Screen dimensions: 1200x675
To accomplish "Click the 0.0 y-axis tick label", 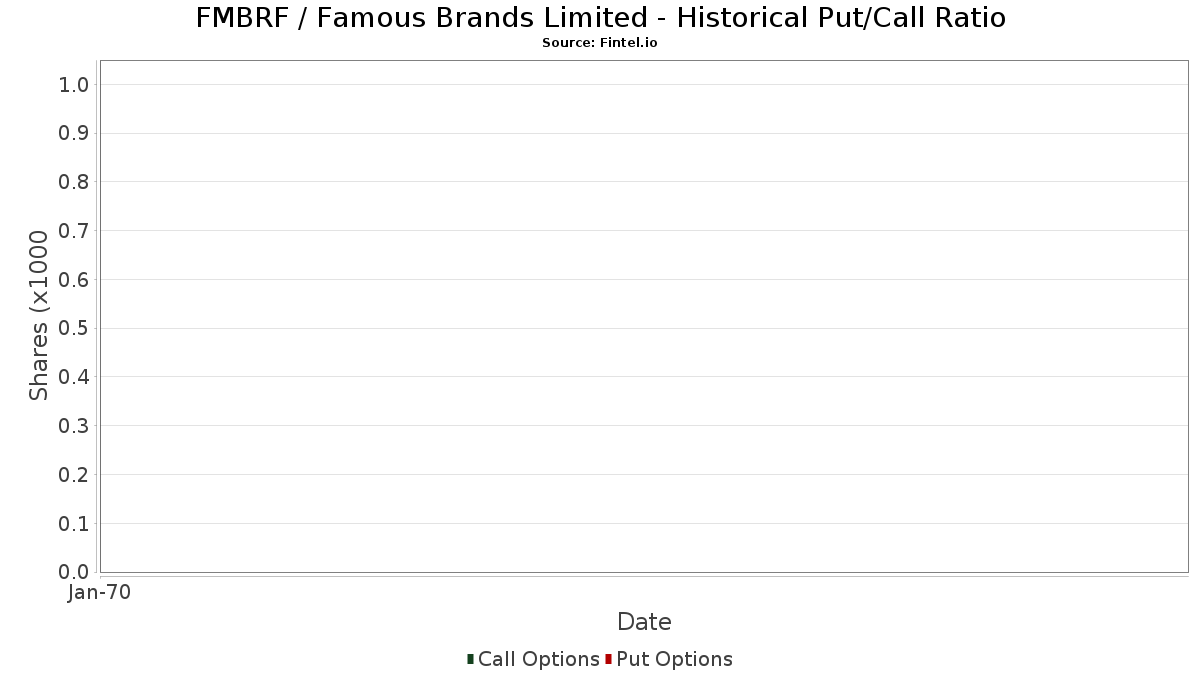I will (x=74, y=572).
